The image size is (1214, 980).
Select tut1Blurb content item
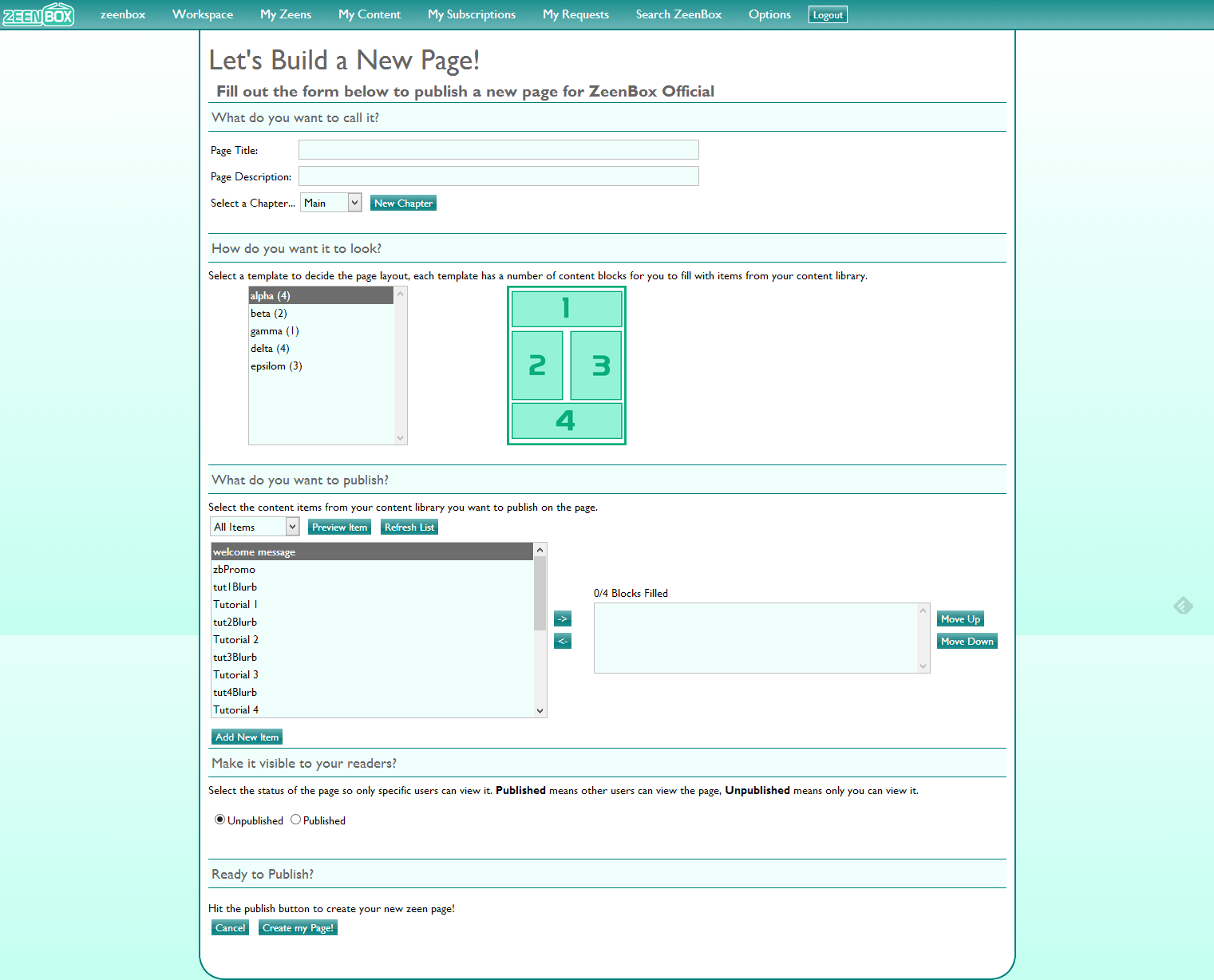point(372,587)
